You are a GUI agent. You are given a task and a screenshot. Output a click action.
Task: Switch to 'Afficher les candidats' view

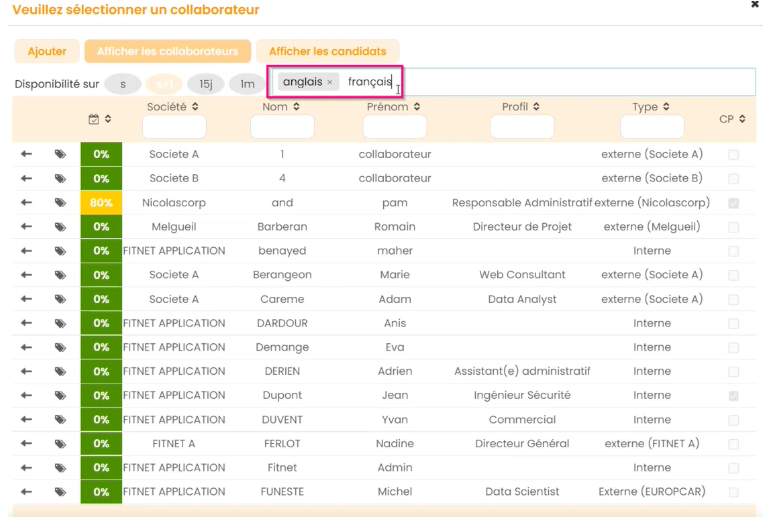pos(327,51)
